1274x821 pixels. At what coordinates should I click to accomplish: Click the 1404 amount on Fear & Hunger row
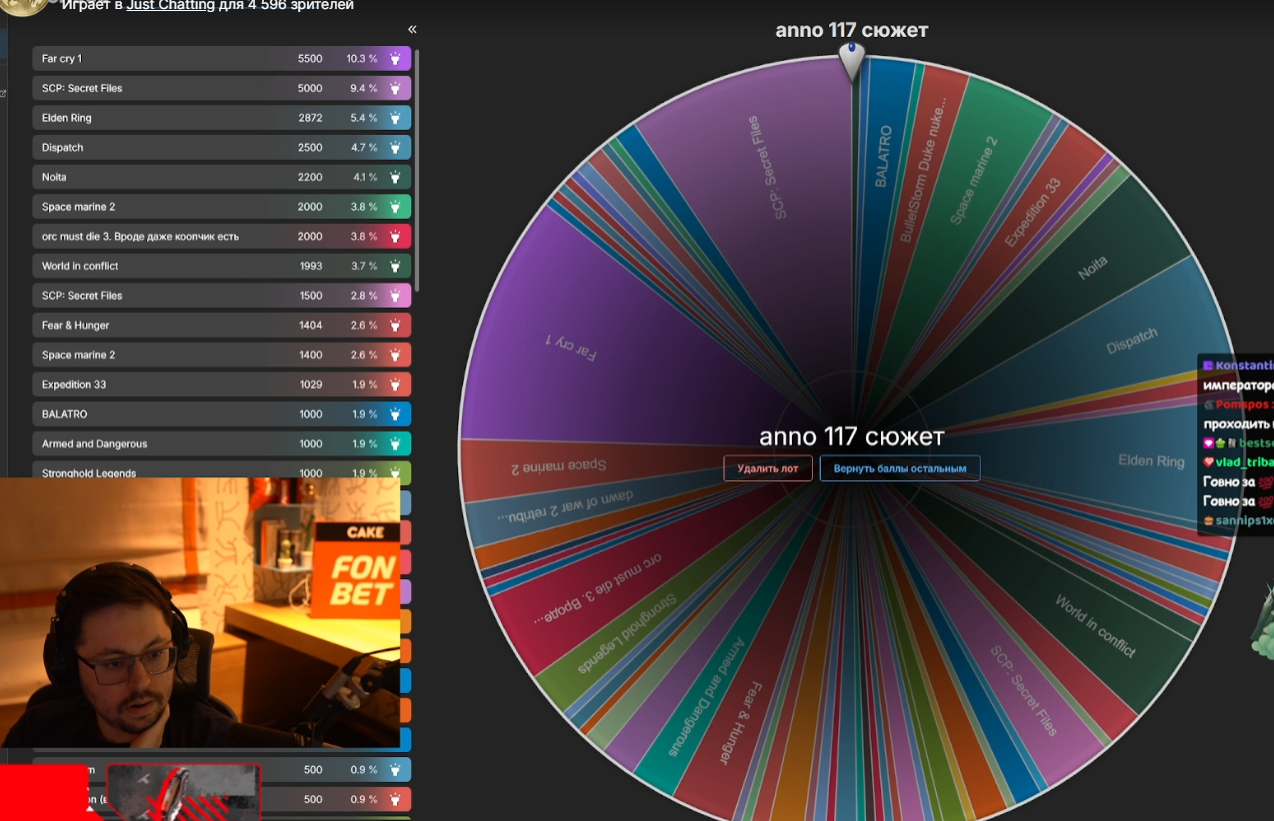tap(310, 325)
